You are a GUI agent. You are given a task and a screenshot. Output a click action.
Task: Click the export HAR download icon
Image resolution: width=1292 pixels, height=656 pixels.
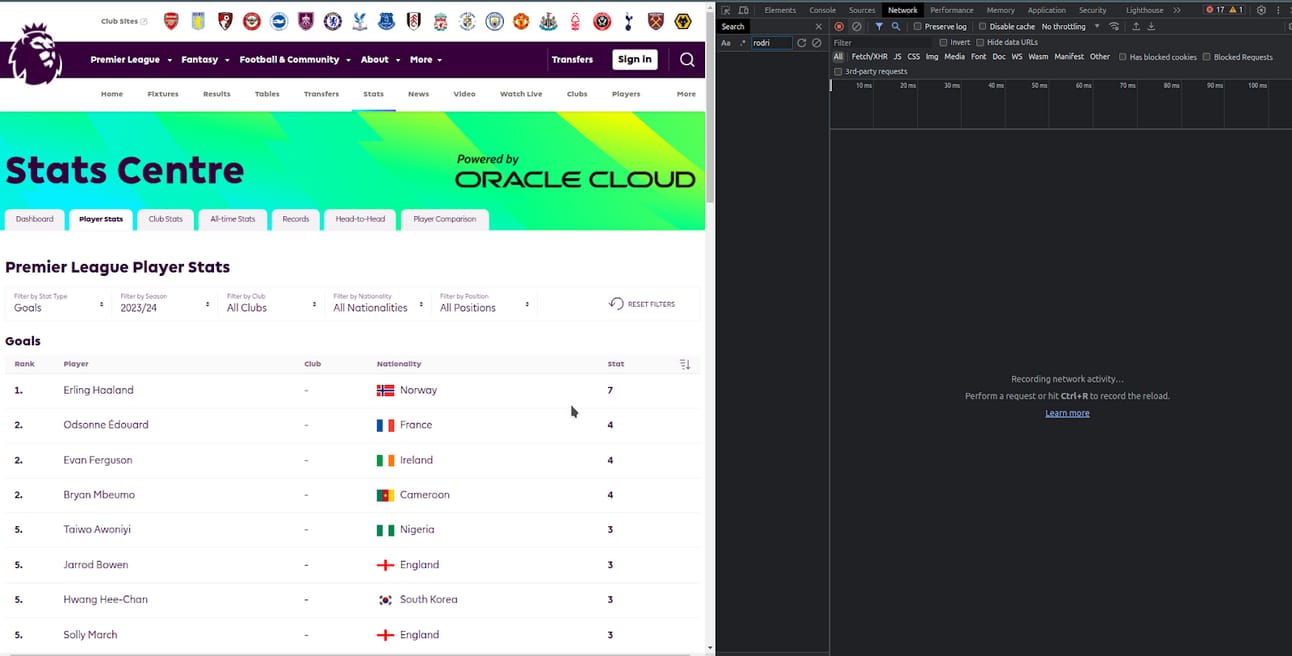(x=1151, y=27)
